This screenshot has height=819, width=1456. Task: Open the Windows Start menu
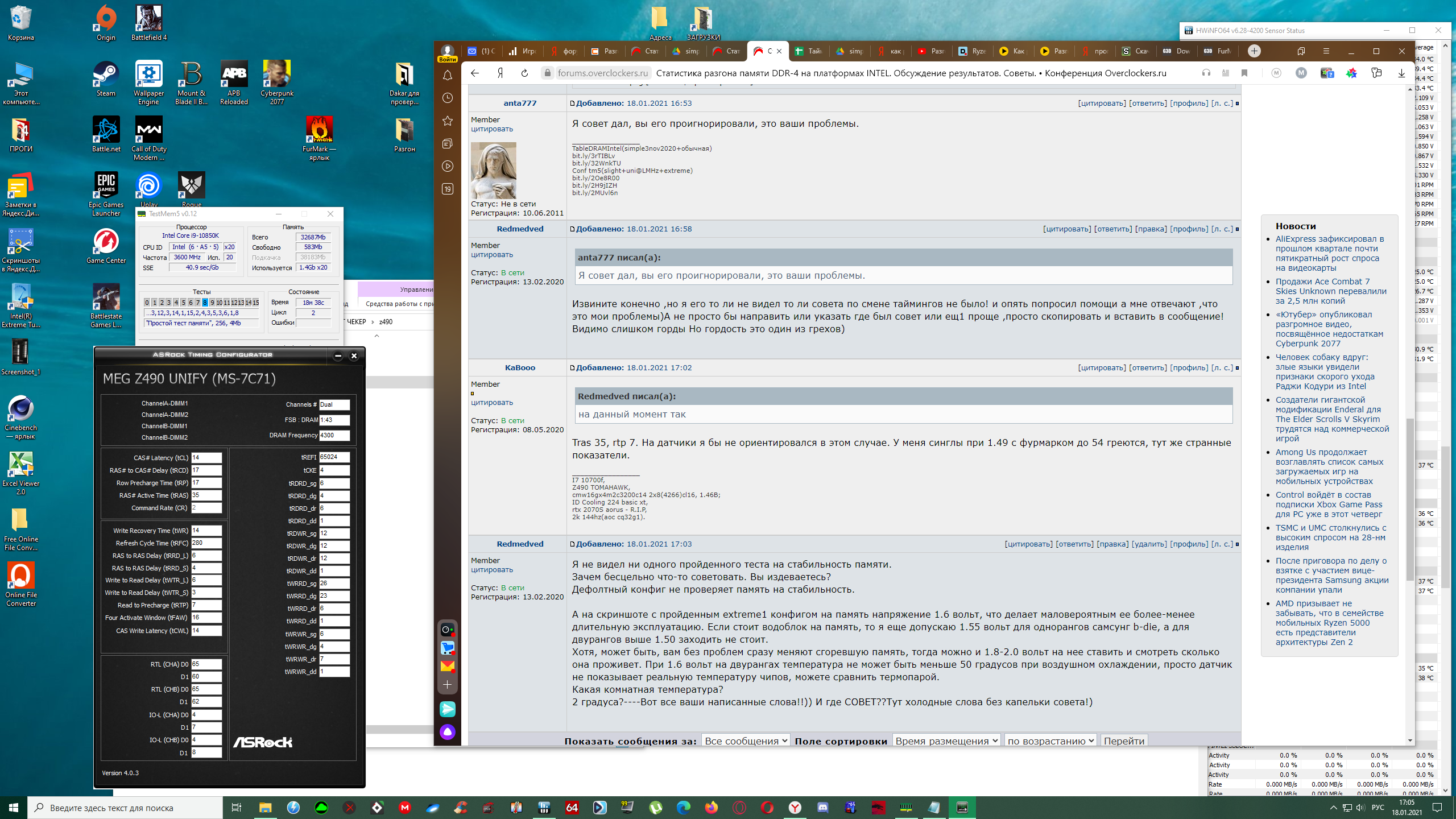click(14, 807)
